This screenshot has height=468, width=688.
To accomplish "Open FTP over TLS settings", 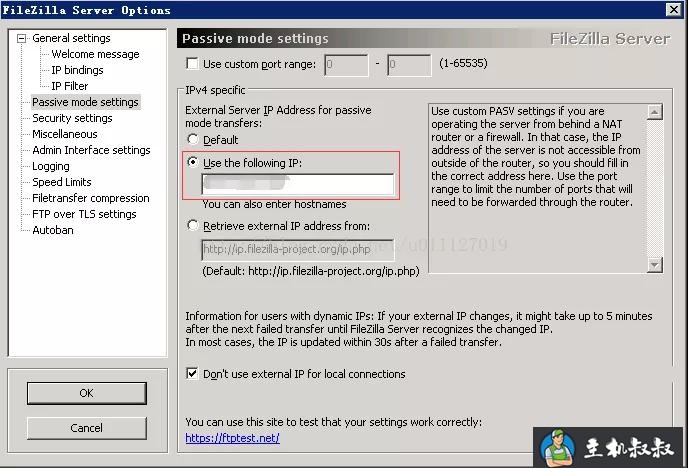I will [x=84, y=214].
